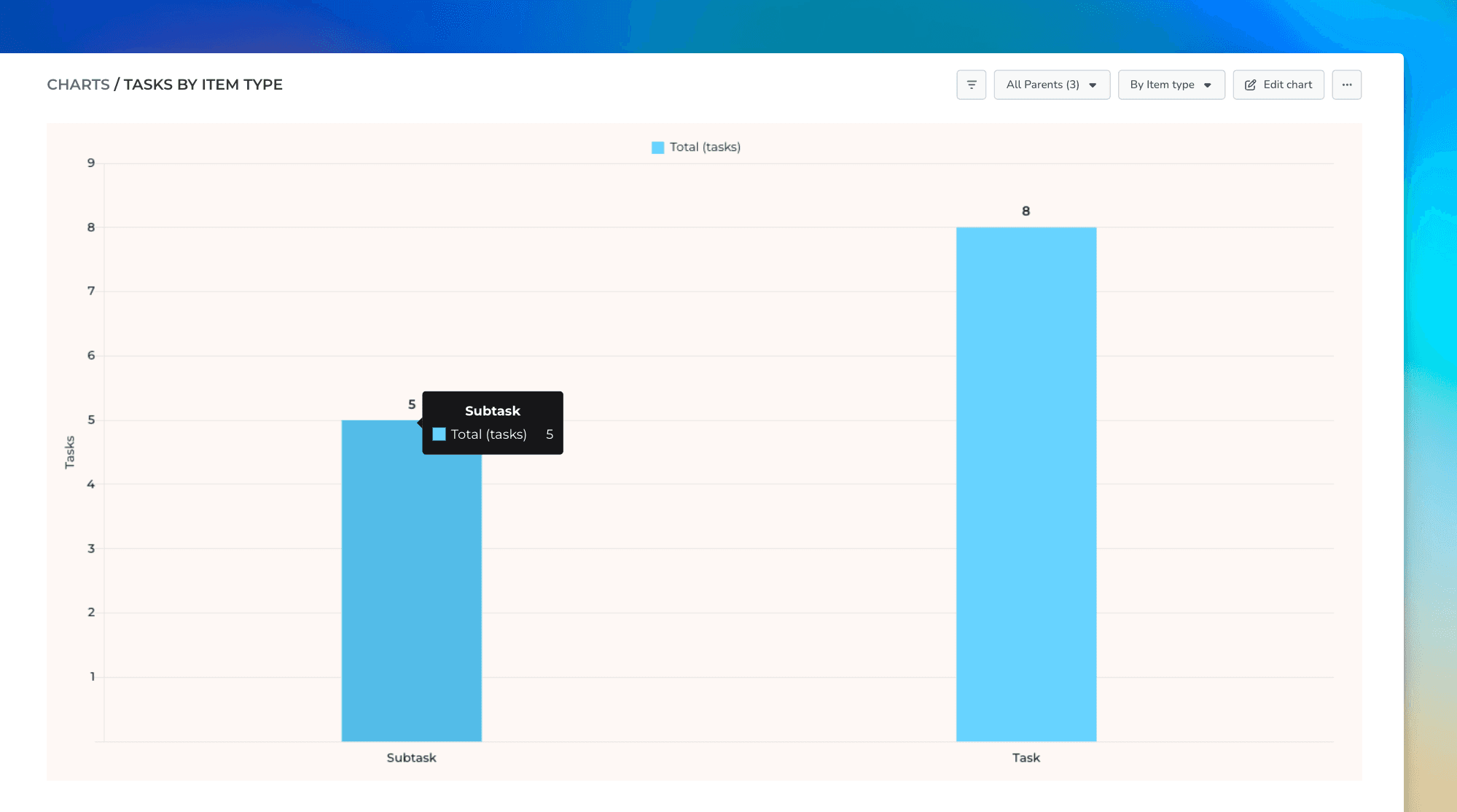
Task: Open the three-dots more options menu
Action: pyautogui.click(x=1346, y=85)
